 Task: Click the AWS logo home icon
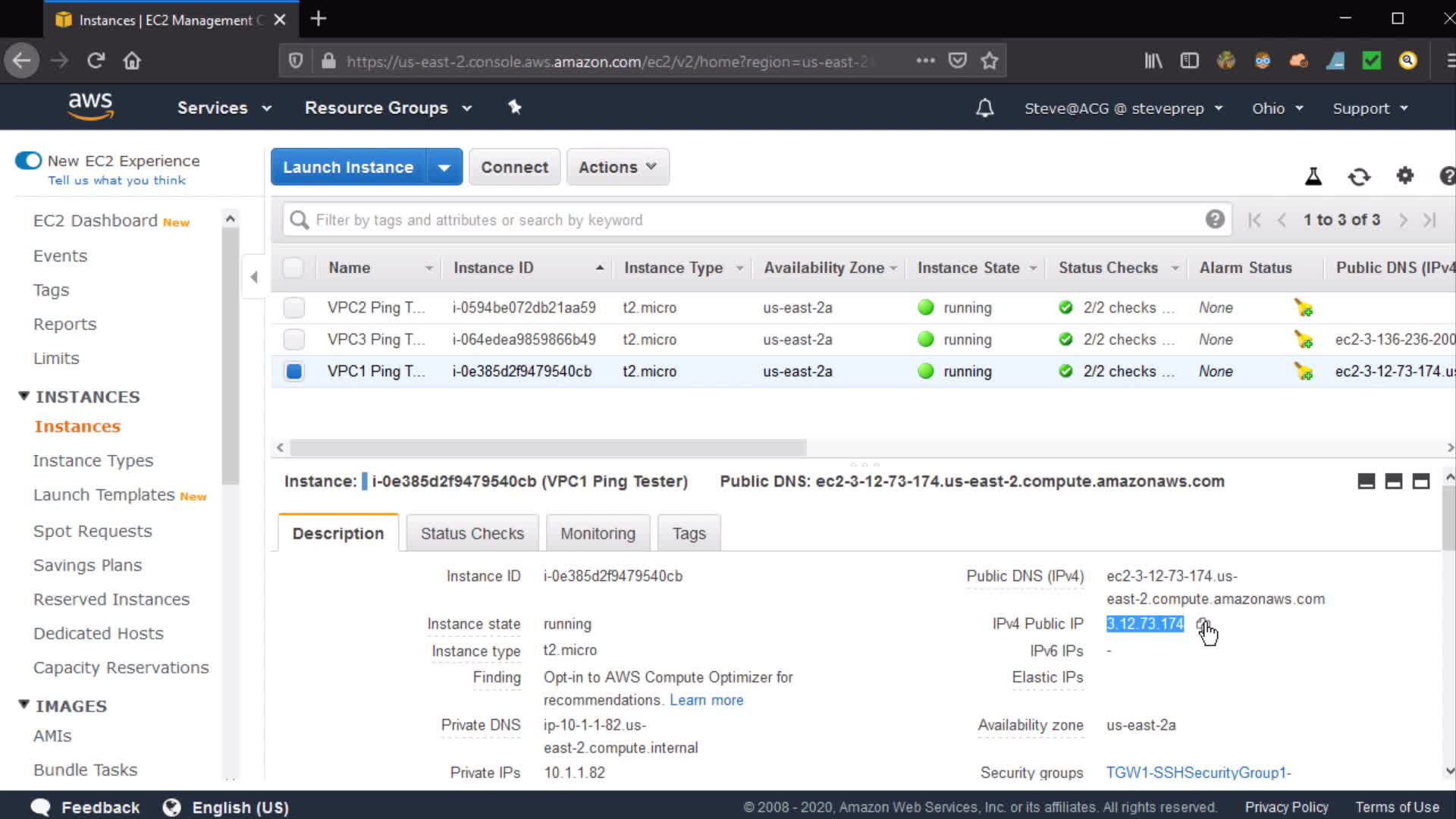click(90, 107)
